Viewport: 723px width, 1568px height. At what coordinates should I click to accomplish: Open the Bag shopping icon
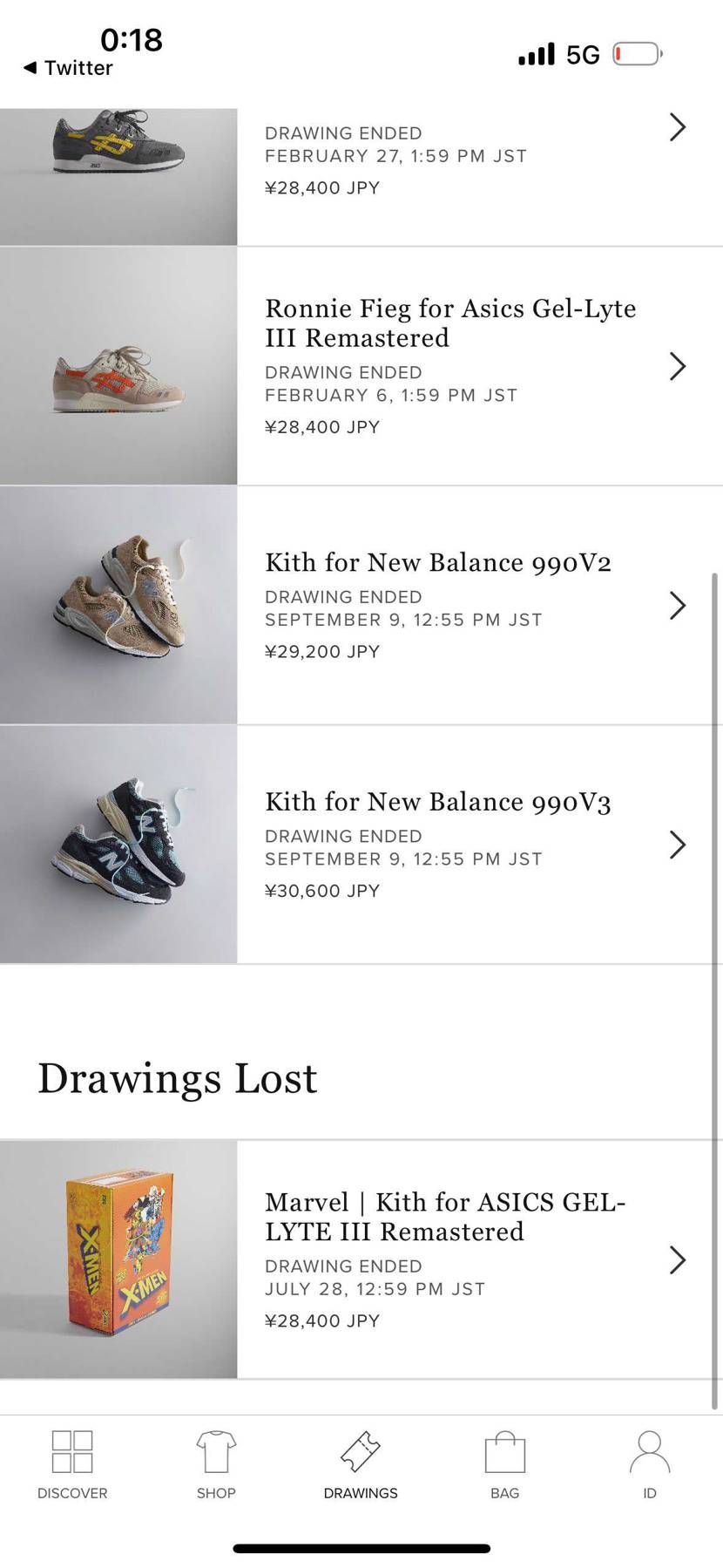click(x=505, y=1452)
